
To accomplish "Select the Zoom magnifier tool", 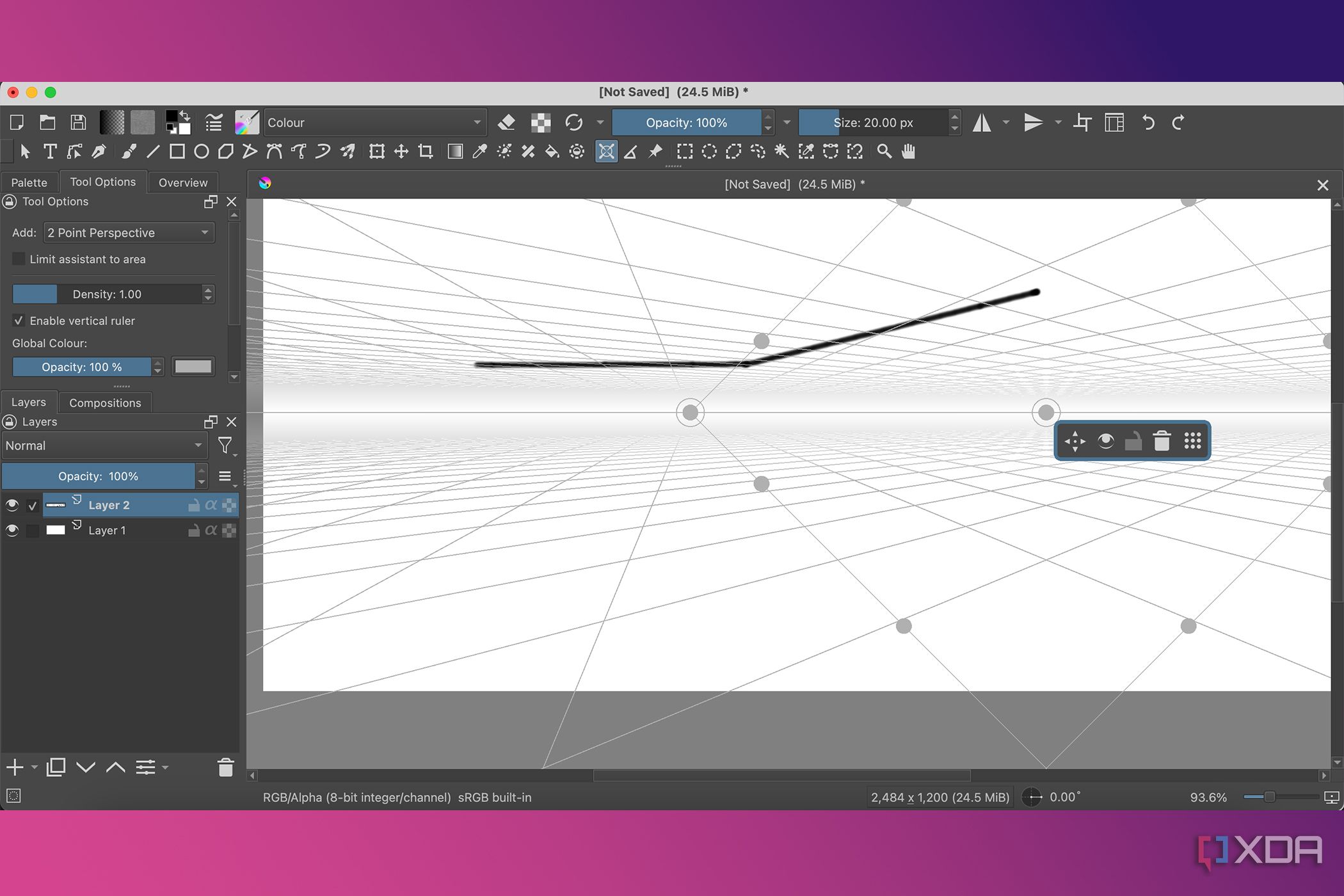I will (884, 152).
